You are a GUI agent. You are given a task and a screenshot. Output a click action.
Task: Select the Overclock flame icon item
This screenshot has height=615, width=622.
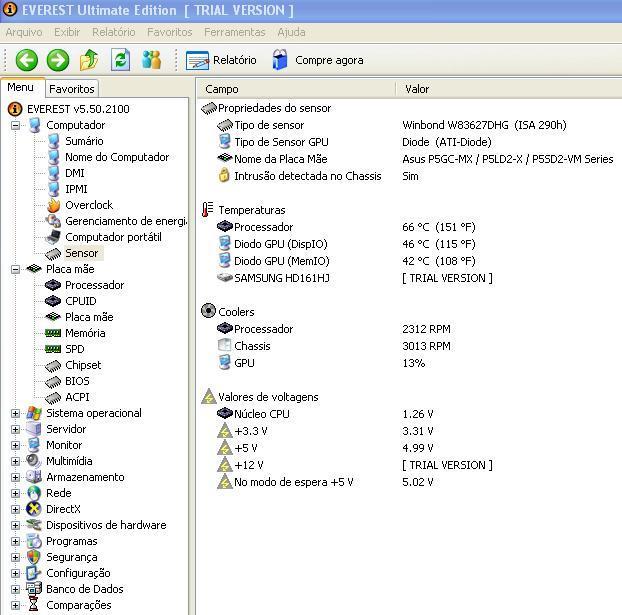pos(53,205)
